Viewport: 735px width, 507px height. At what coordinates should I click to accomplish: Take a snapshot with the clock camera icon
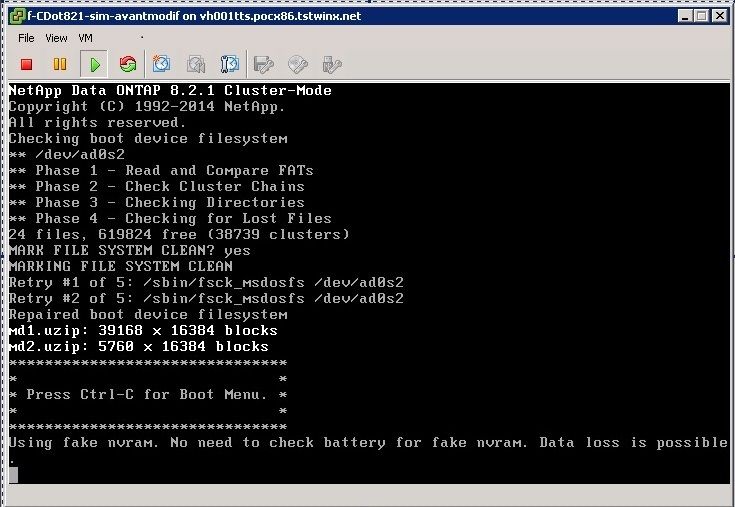162,64
